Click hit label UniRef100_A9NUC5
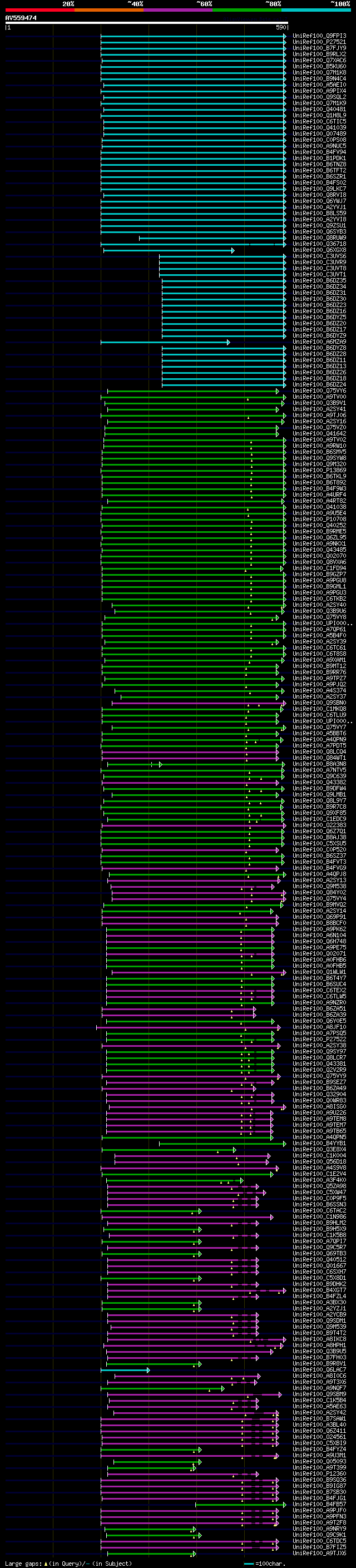This screenshot has width=356, height=1568. [319, 146]
